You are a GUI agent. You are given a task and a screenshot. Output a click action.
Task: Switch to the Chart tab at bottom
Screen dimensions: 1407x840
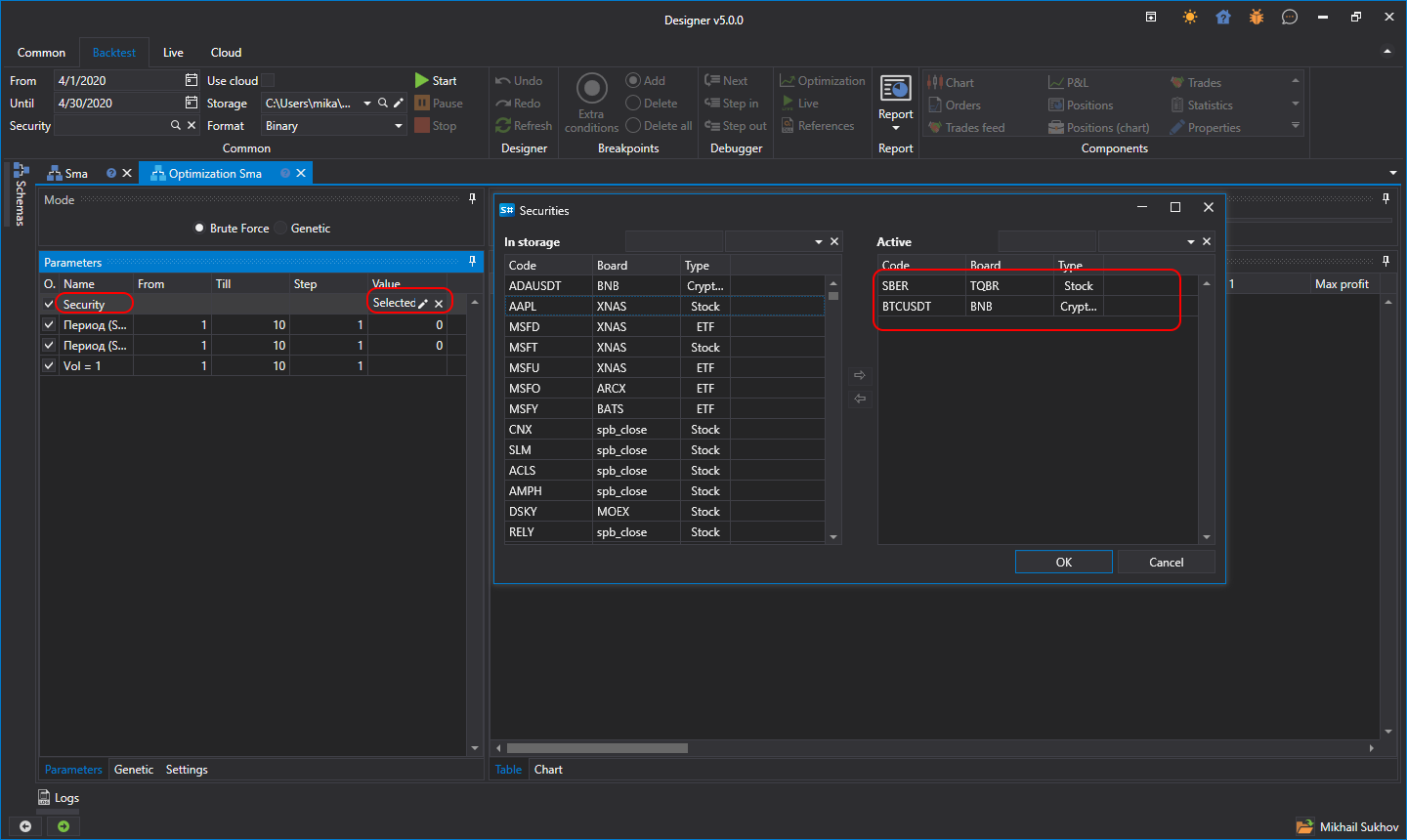point(548,770)
